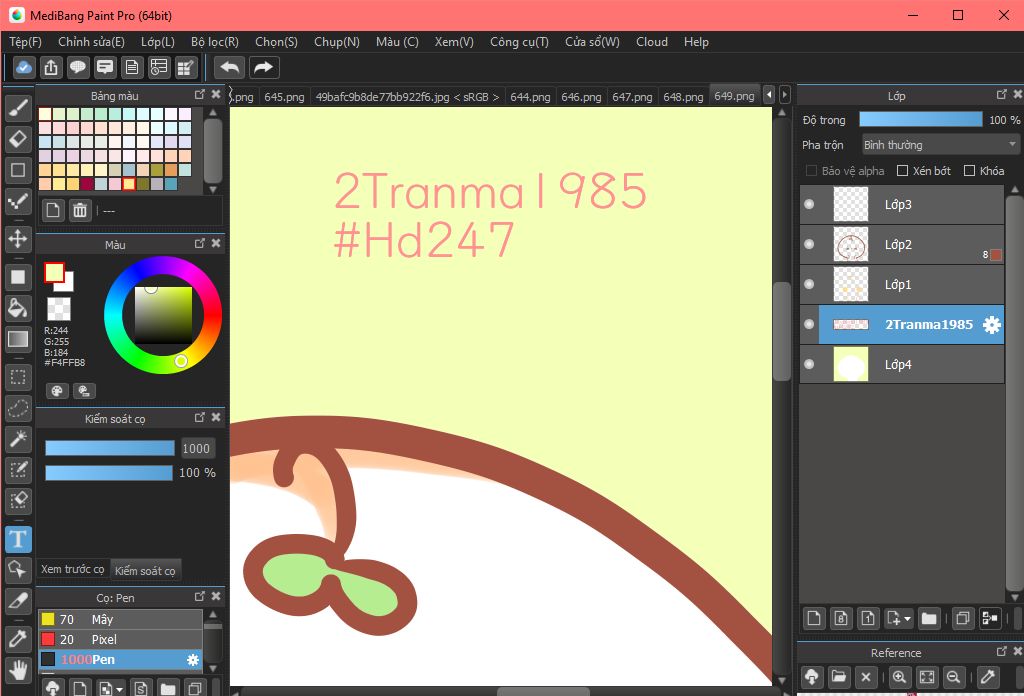This screenshot has width=1024, height=696.
Task: Add a new color to the palette
Action: pos(53,210)
